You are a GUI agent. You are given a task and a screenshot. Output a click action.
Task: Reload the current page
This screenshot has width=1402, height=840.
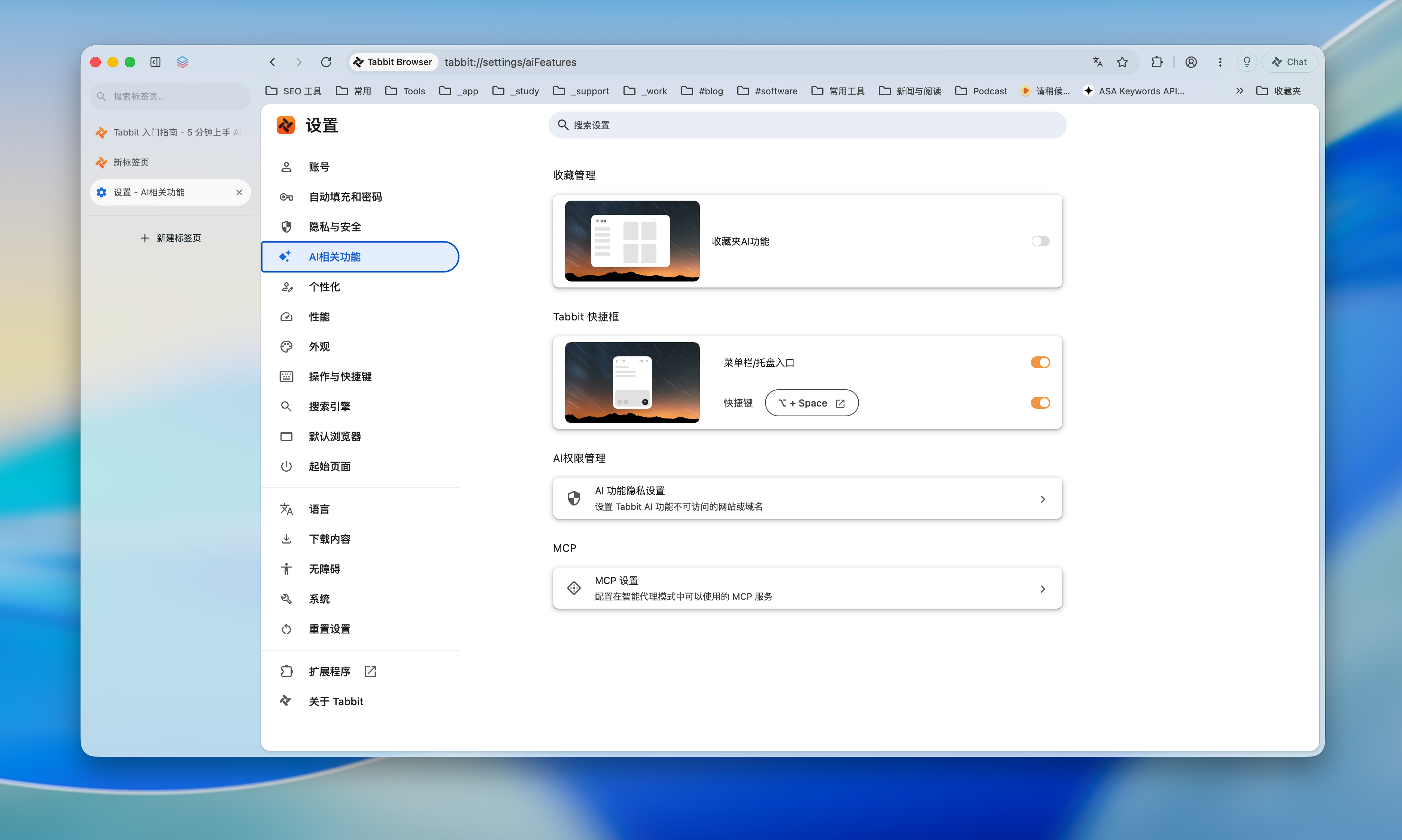coord(326,62)
